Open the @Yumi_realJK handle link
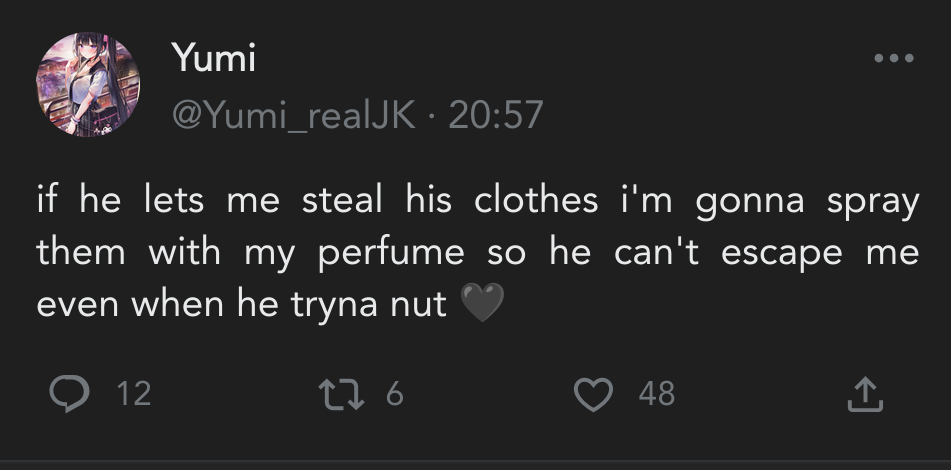This screenshot has width=951, height=470. [293, 115]
